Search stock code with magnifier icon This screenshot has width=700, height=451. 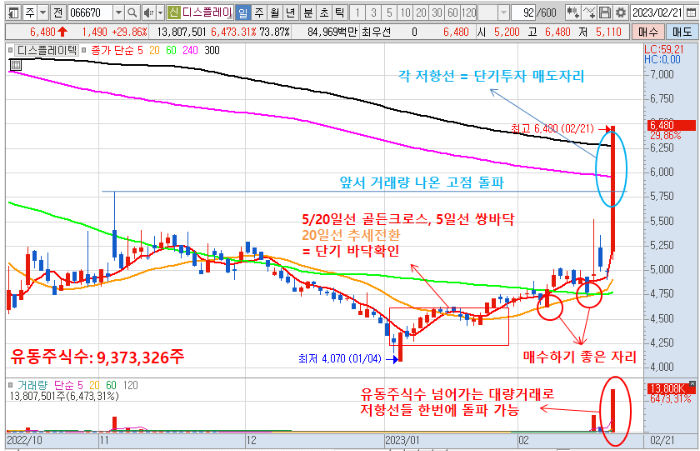point(132,13)
